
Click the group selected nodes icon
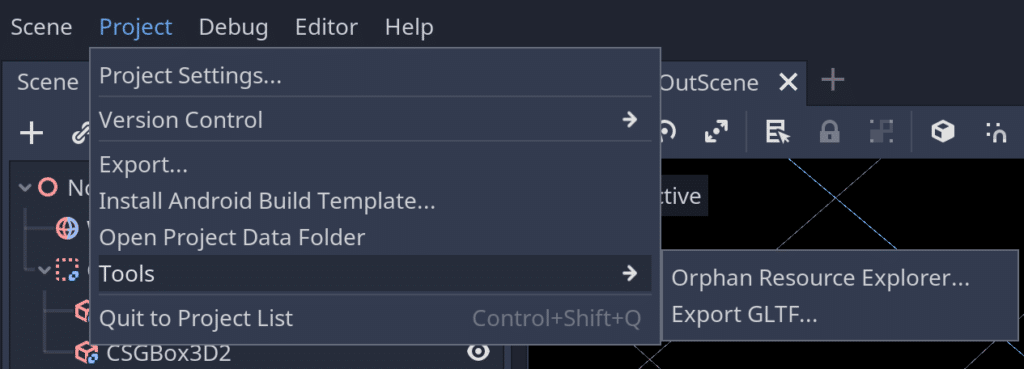click(x=880, y=133)
